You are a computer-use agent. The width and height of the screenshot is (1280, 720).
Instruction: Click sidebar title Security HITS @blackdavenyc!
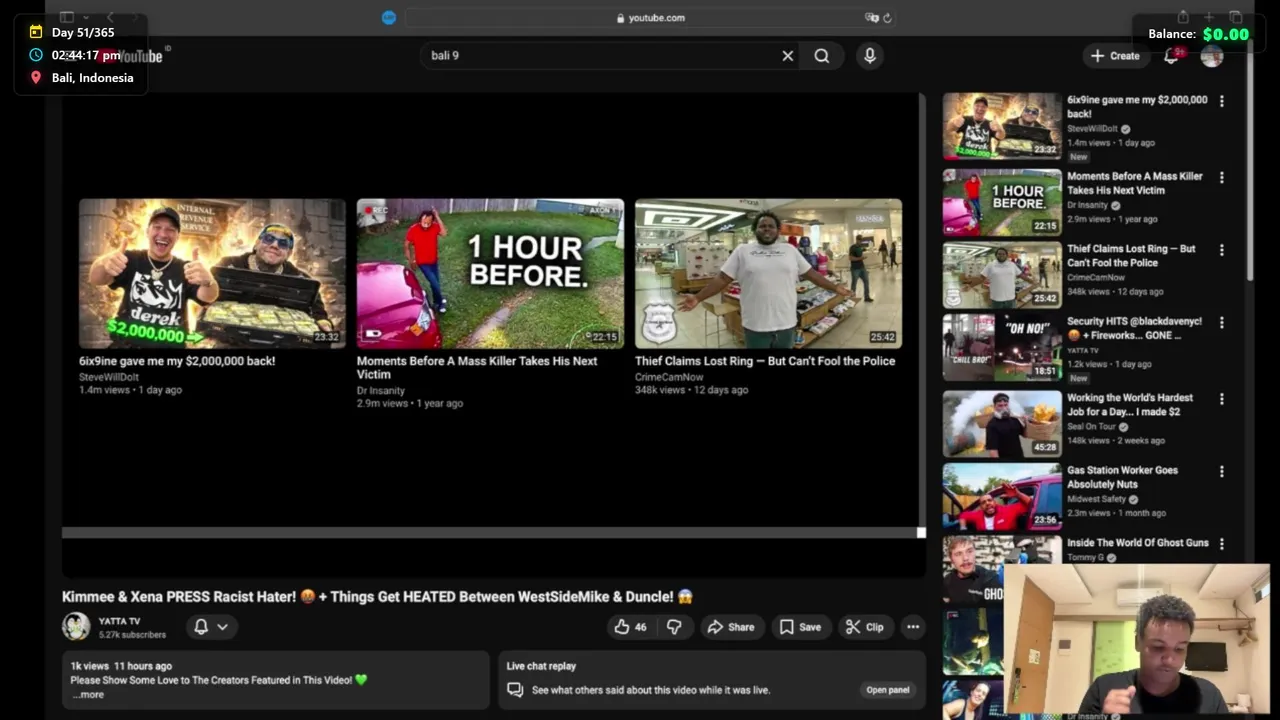coord(1134,328)
